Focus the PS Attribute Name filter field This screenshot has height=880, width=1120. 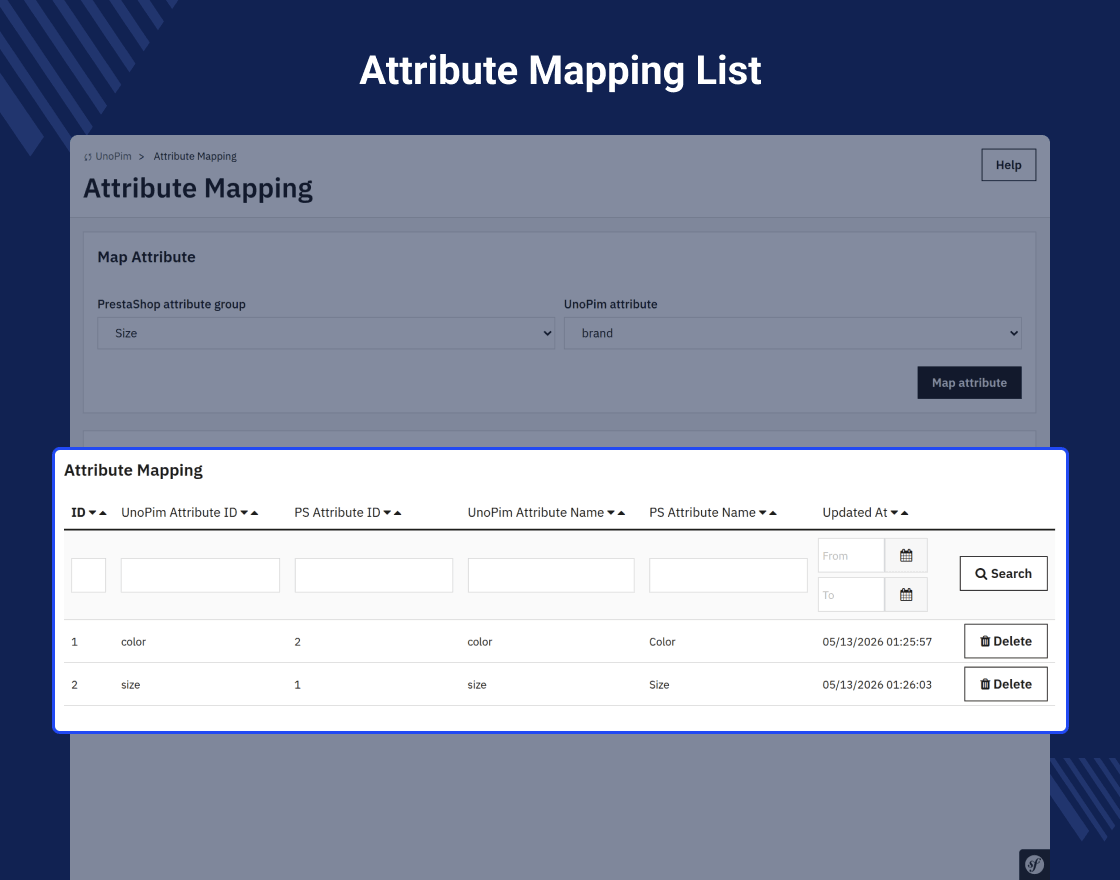pos(728,575)
